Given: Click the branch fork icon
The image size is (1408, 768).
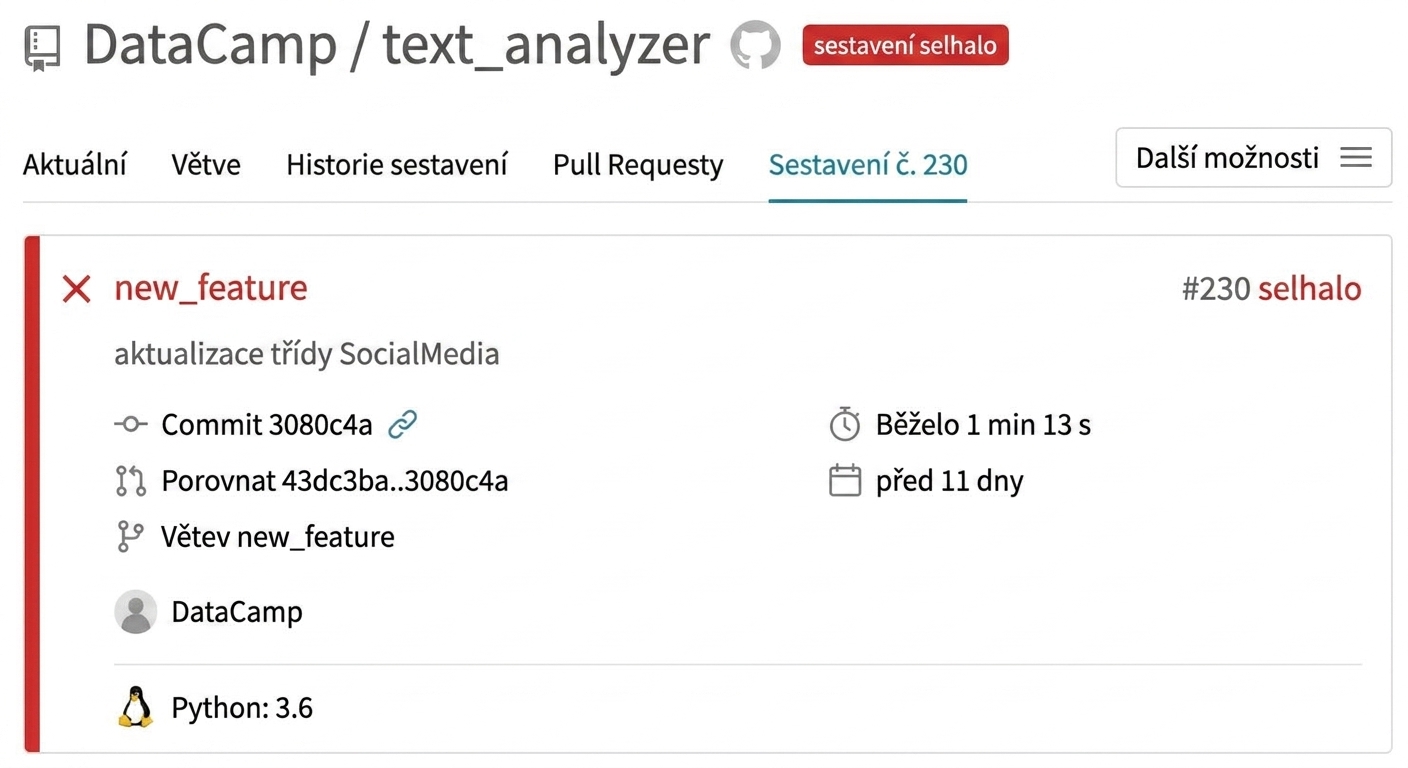Looking at the screenshot, I should [131, 537].
